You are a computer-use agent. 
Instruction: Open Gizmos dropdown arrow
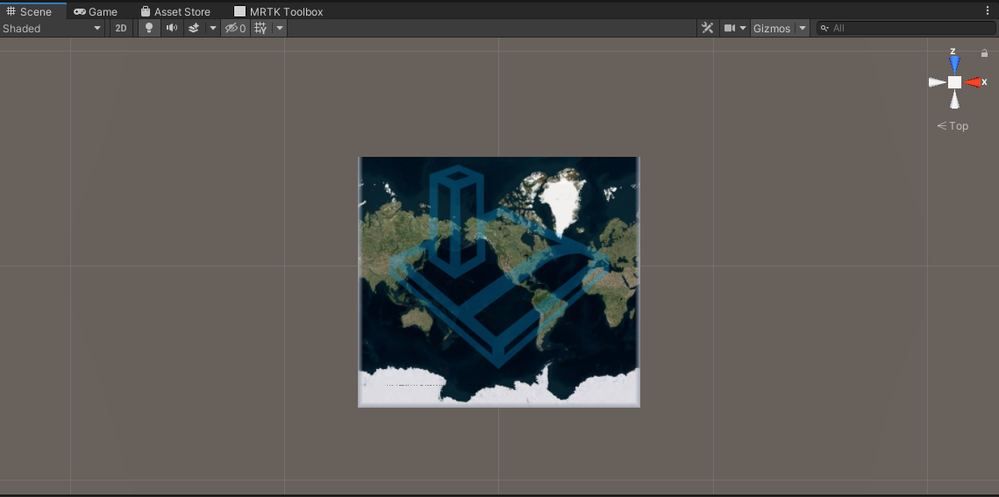click(803, 28)
